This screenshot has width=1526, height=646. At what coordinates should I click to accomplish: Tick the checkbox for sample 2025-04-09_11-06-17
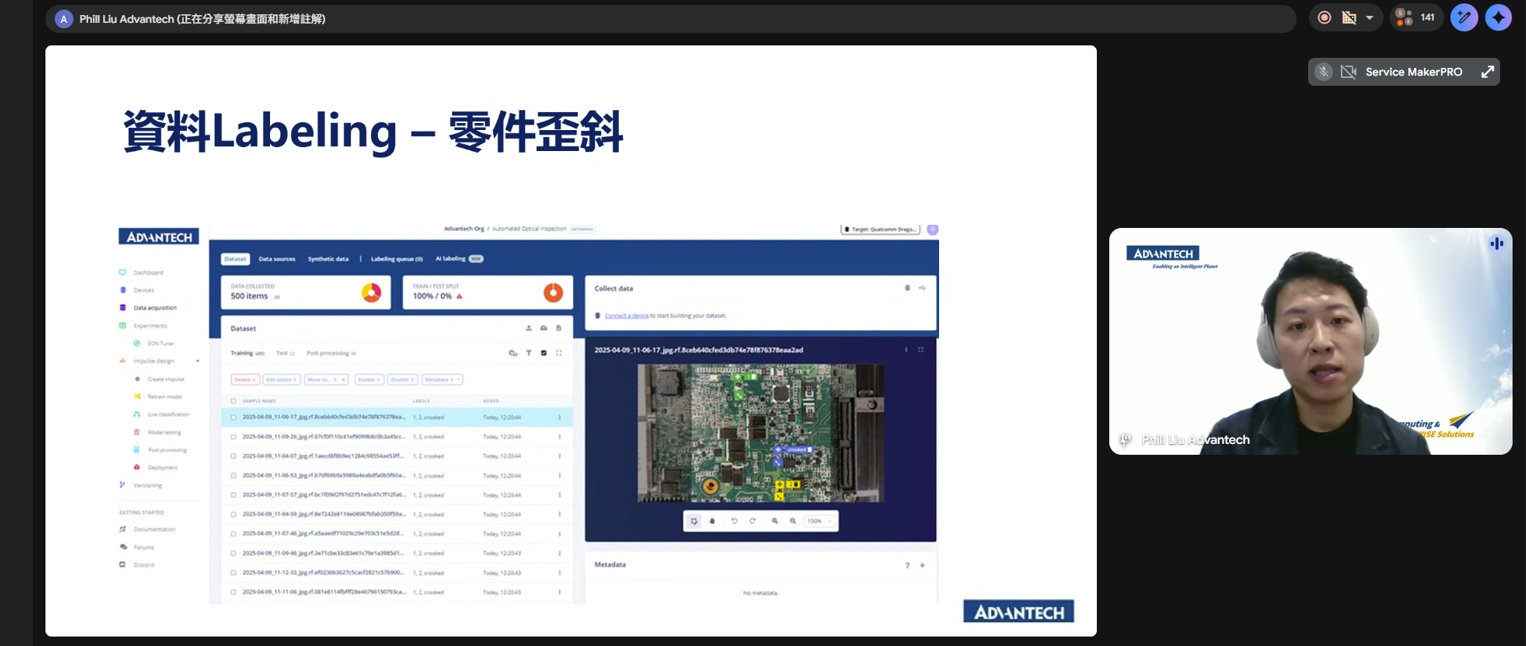pos(233,417)
